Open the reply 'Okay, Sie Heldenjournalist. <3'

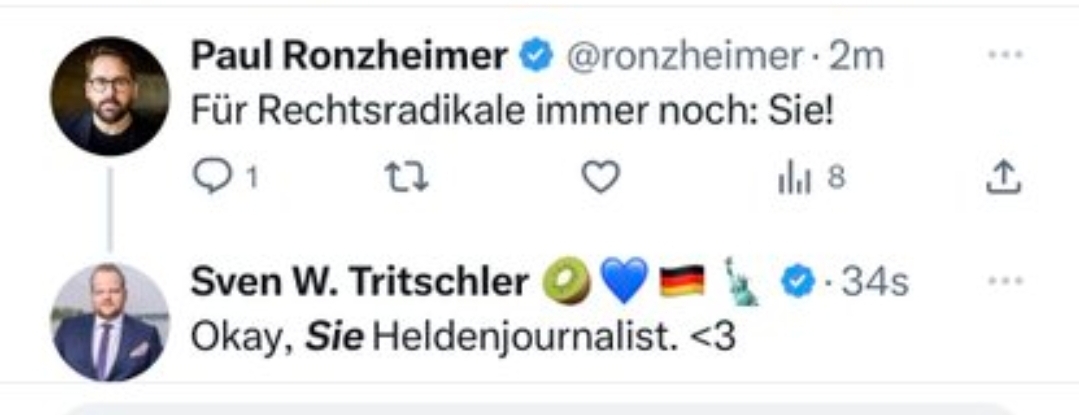(463, 337)
